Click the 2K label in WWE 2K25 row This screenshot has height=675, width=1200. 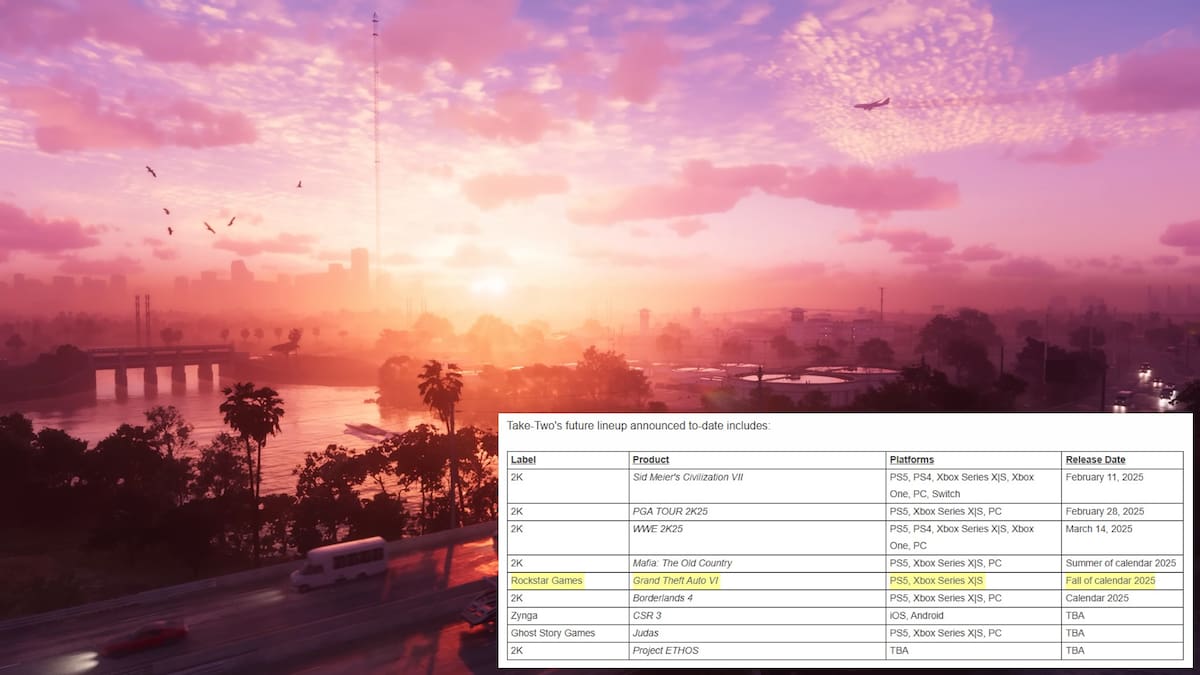[x=517, y=528]
